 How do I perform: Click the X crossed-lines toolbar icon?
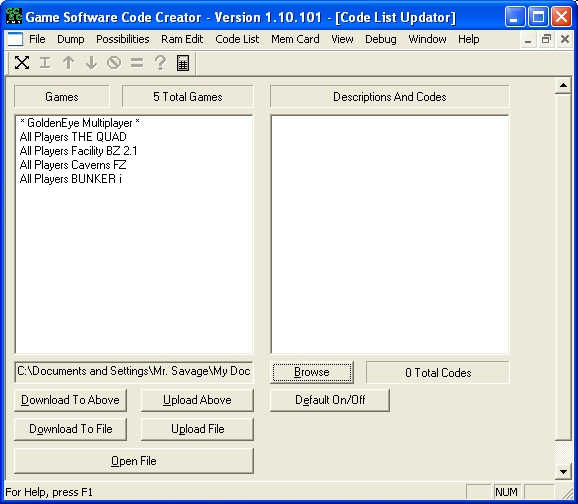click(x=22, y=63)
